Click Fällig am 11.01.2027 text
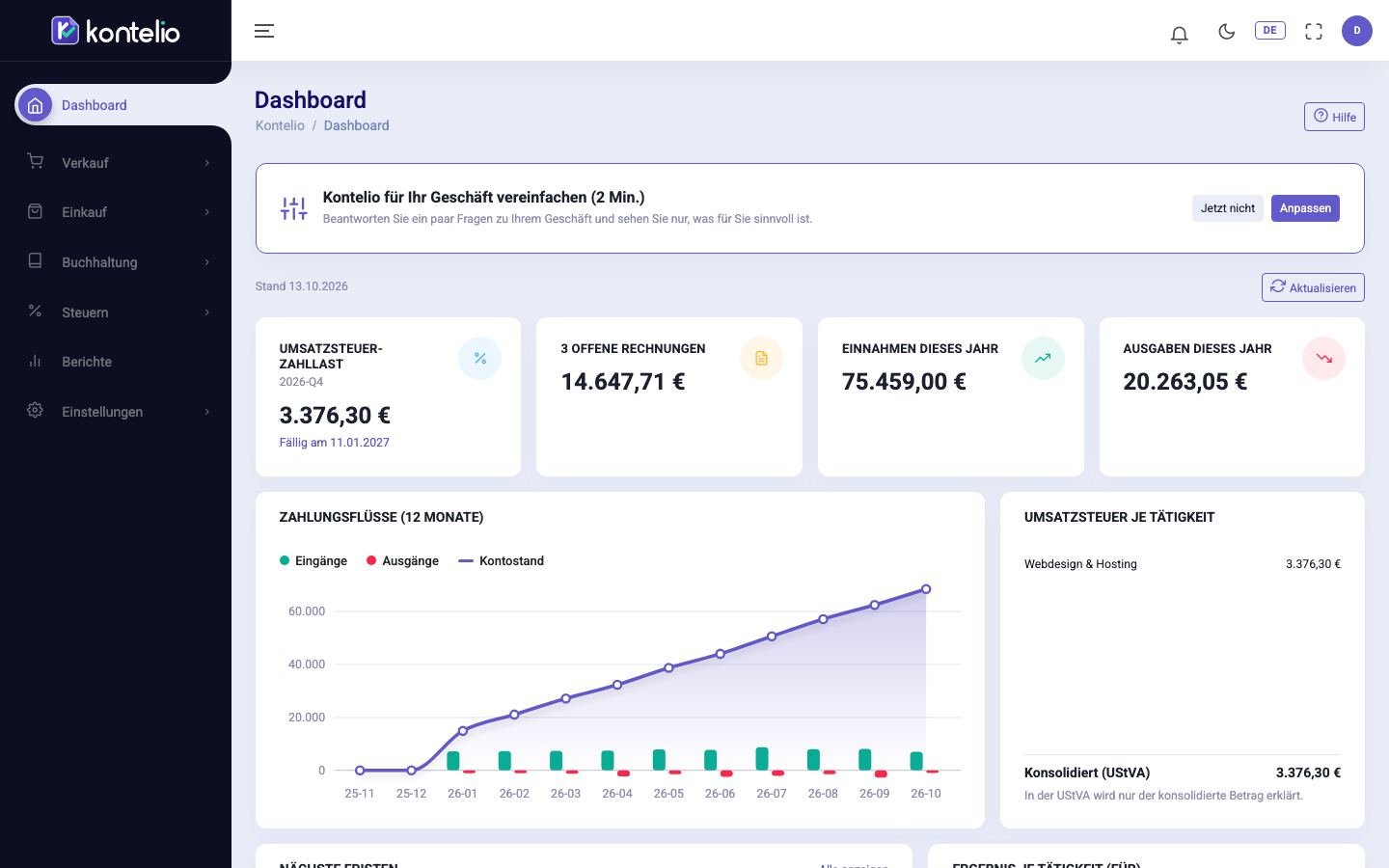 (x=335, y=443)
